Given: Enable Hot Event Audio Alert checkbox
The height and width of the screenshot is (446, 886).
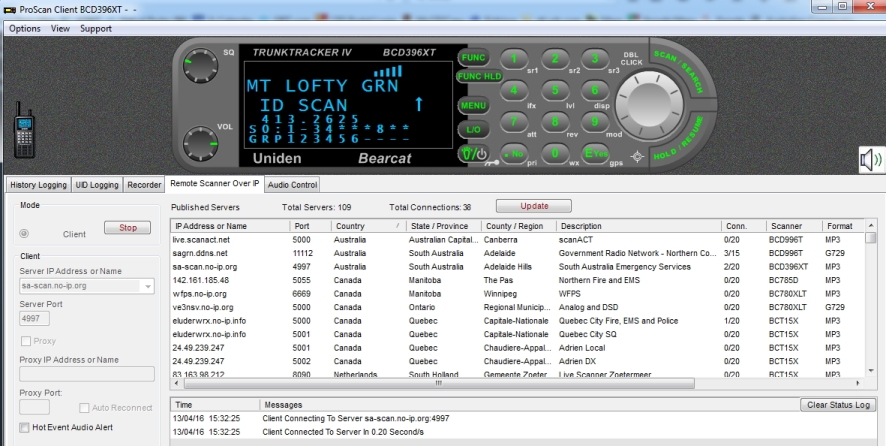Looking at the screenshot, I should click(x=24, y=427).
